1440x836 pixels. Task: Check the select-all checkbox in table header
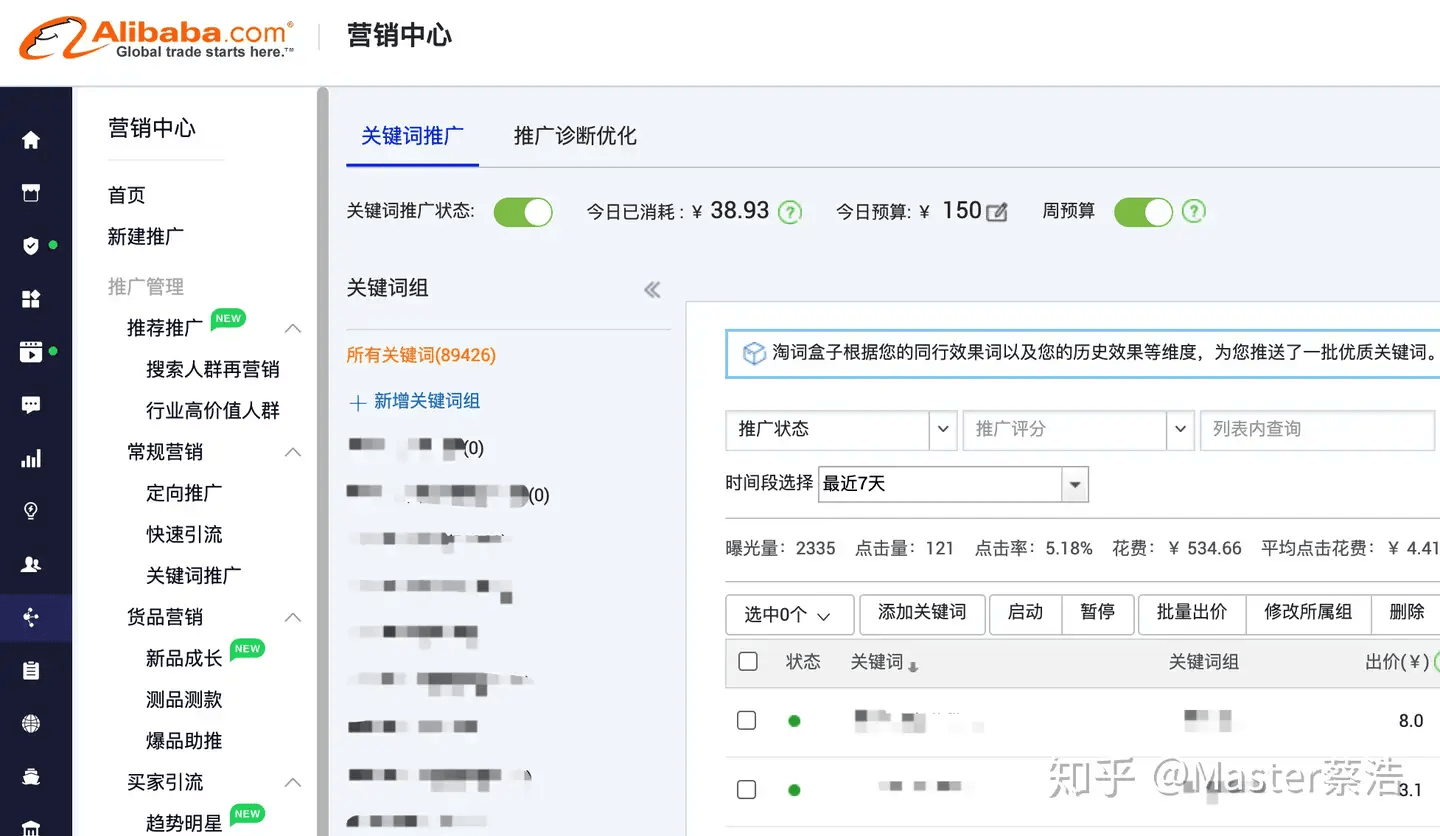click(747, 661)
